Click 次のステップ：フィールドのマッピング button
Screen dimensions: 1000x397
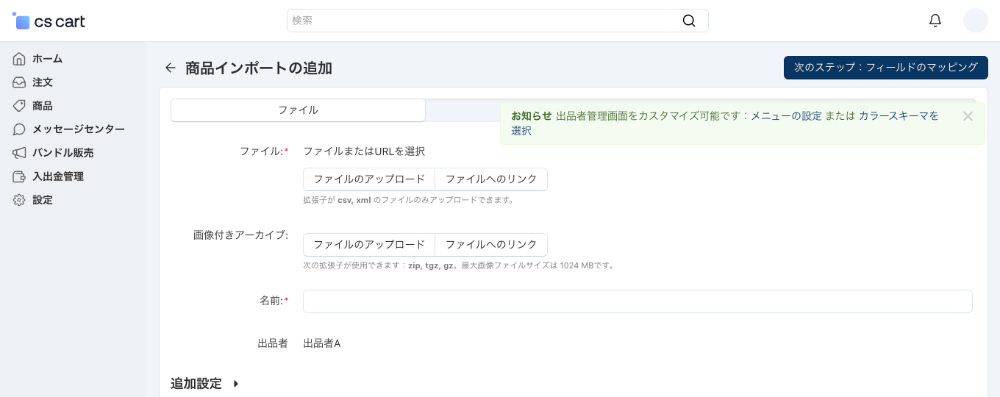pos(885,67)
